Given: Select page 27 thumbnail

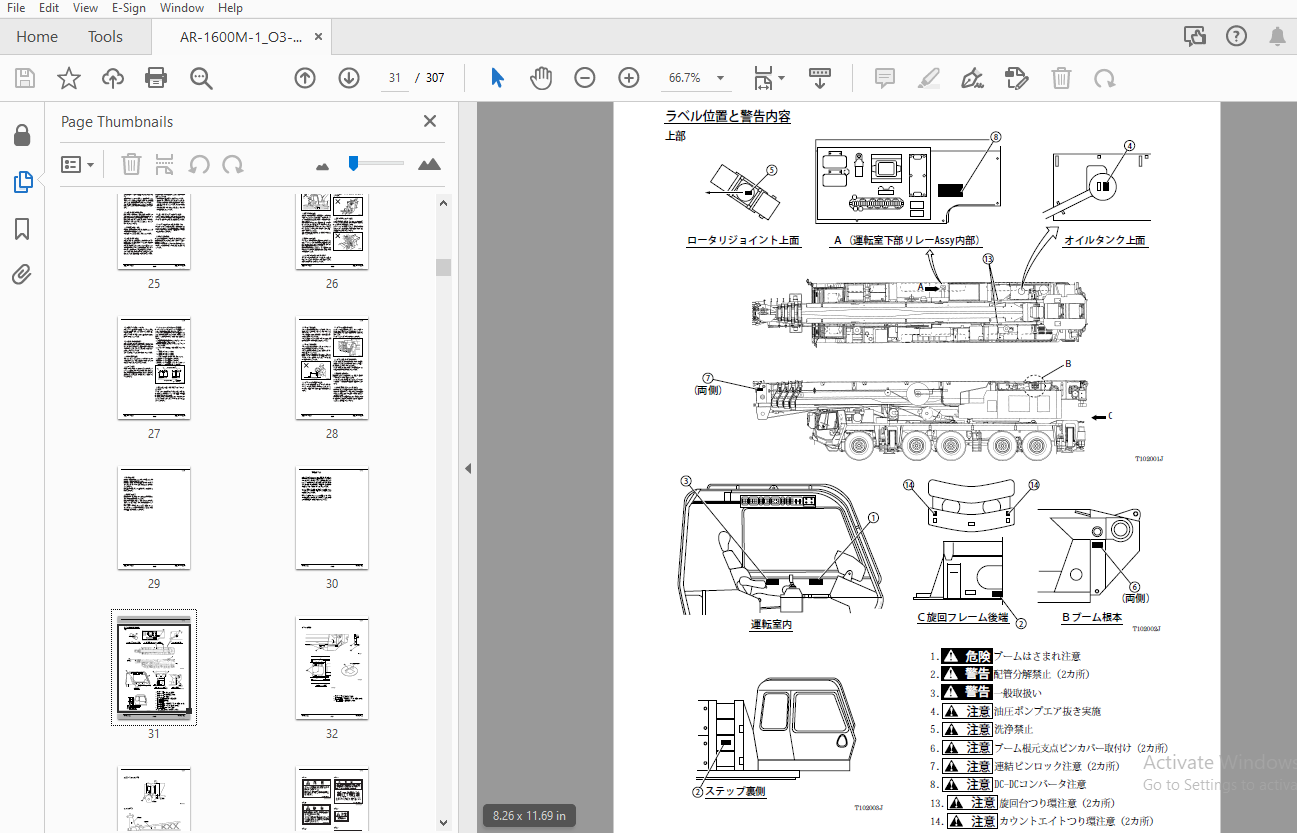Looking at the screenshot, I should click(154, 369).
